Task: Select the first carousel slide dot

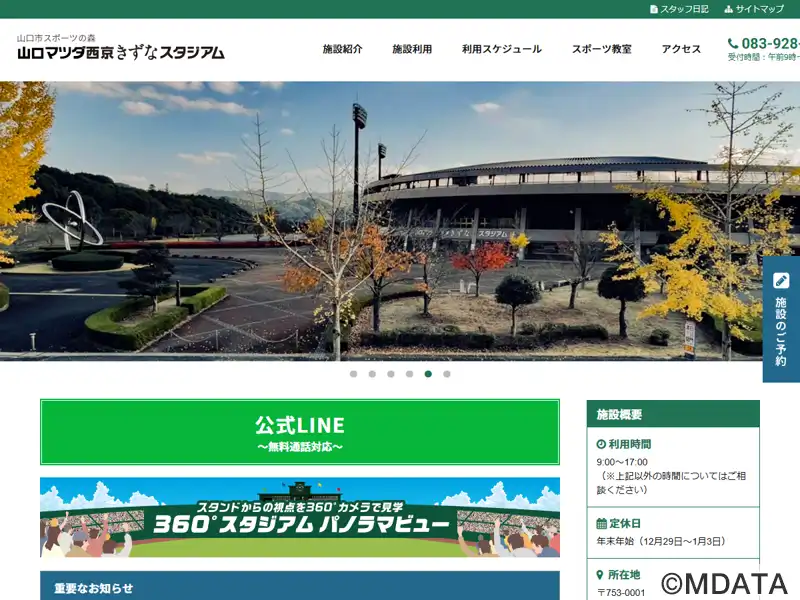Action: click(x=354, y=374)
